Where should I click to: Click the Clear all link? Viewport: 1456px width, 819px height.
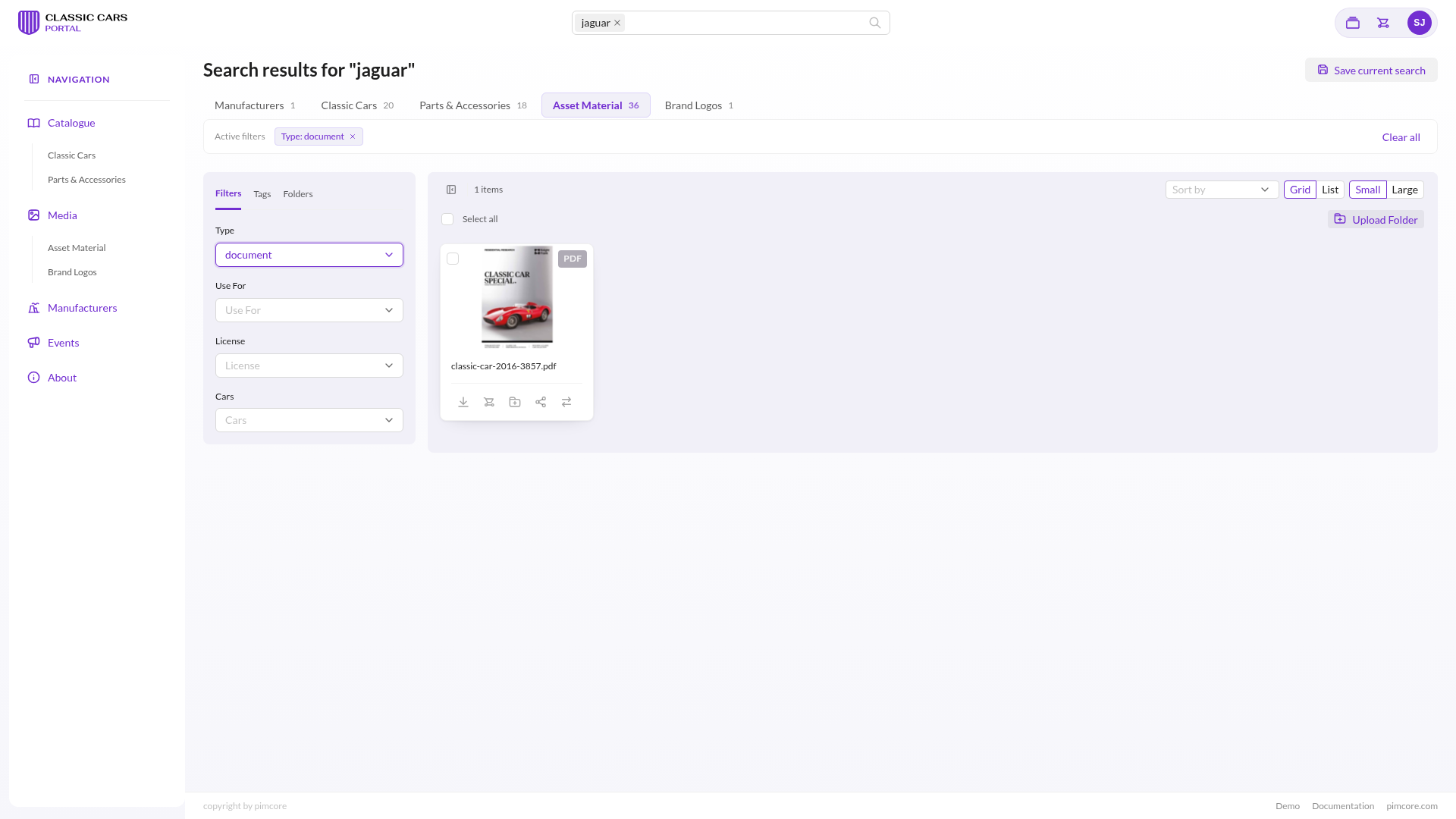click(x=1401, y=137)
